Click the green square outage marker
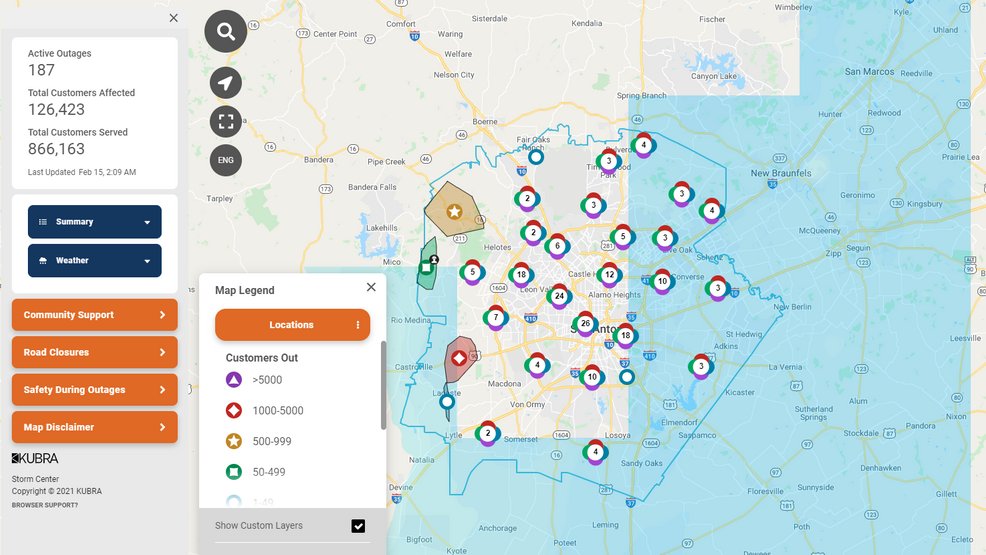Viewport: 986px width, 555px height. click(x=426, y=267)
